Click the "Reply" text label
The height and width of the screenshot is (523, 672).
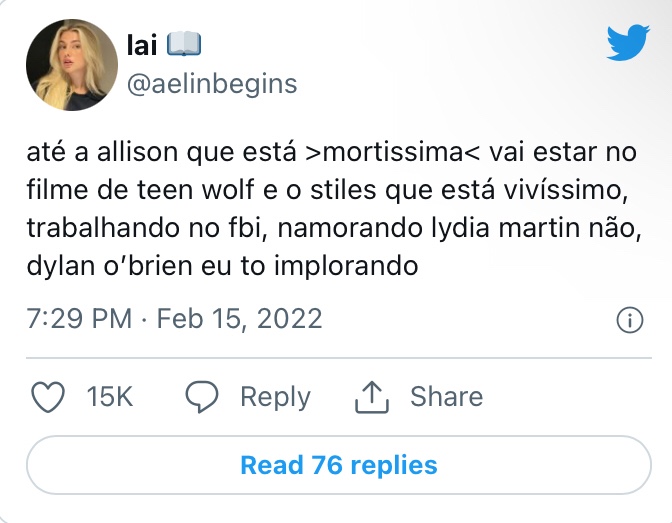(x=275, y=397)
